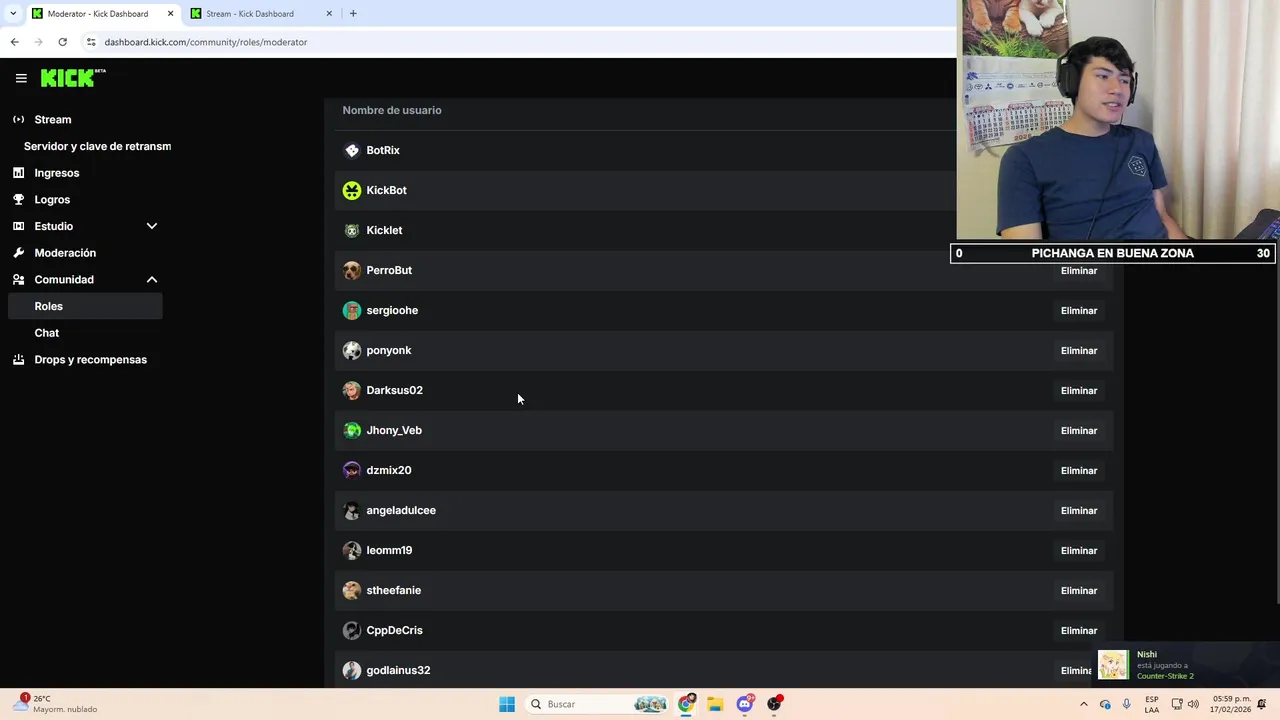This screenshot has height=720, width=1280.
Task: Click stheefanie avatar
Action: click(x=352, y=590)
